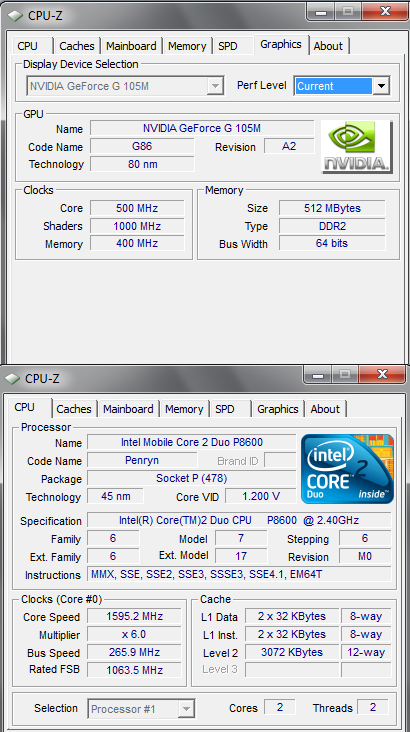Click the Level 2 cache value 3072 KBytes
Viewport: 410px width, 732px height.
coord(292,652)
